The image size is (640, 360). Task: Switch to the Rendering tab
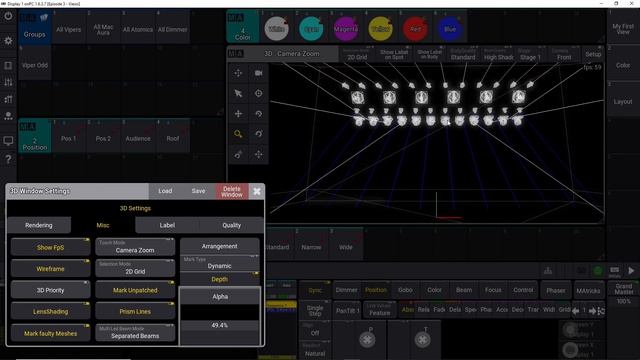click(39, 225)
